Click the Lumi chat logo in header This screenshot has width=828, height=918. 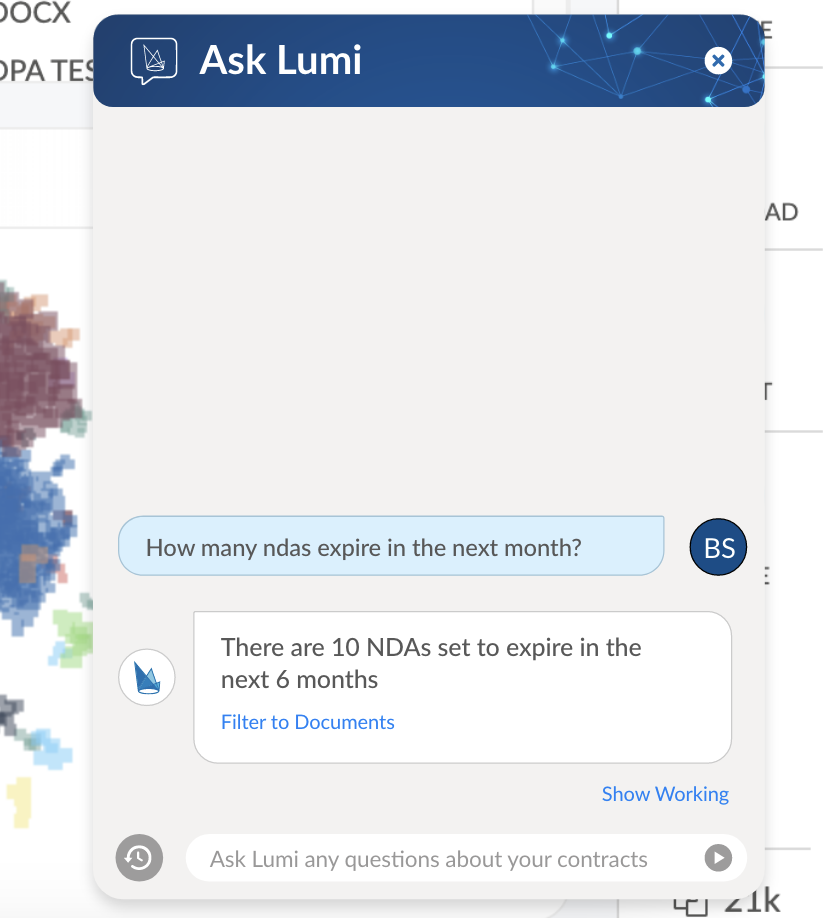(153, 60)
